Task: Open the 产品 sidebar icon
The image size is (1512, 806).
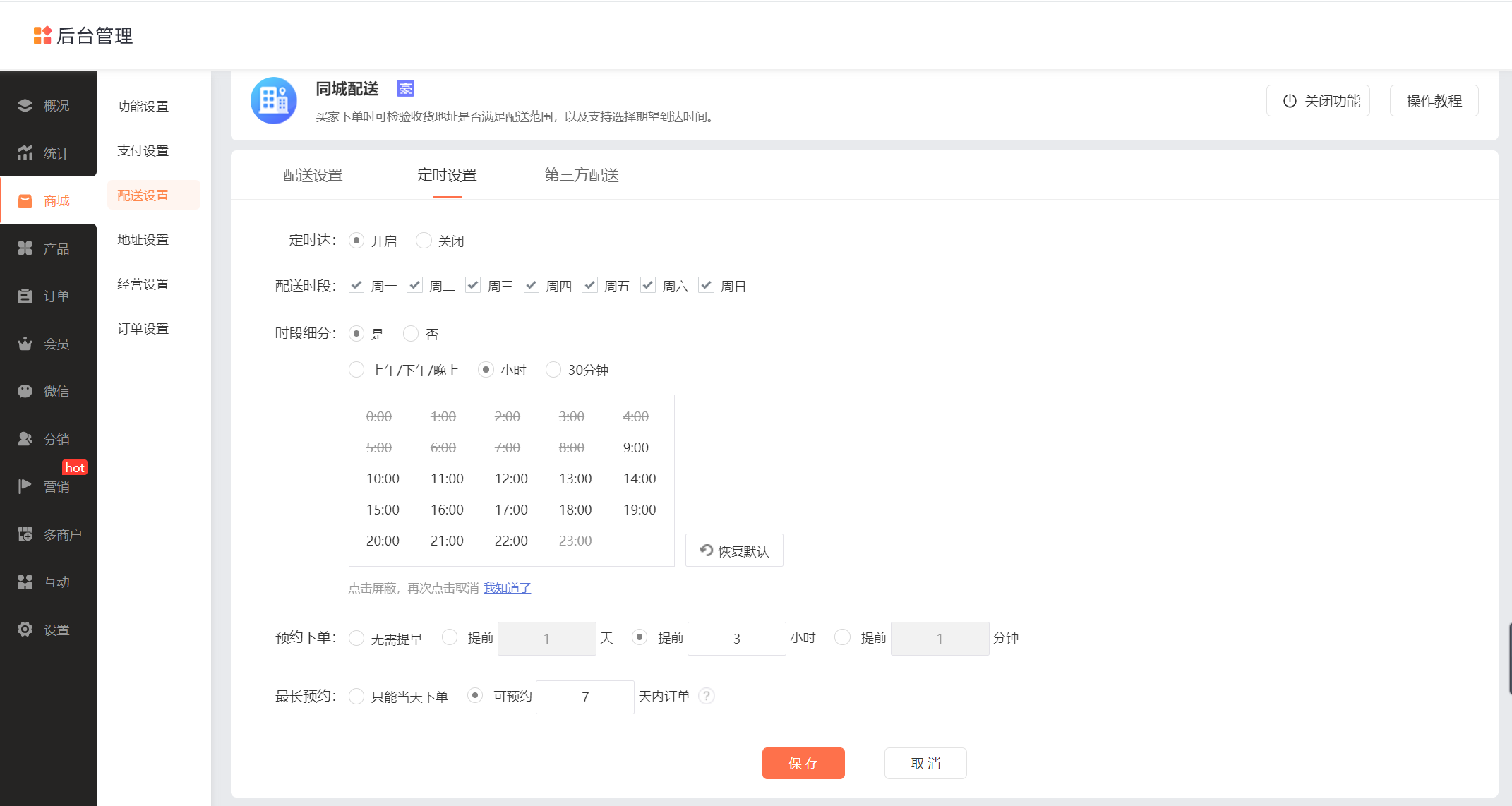Action: click(x=25, y=248)
